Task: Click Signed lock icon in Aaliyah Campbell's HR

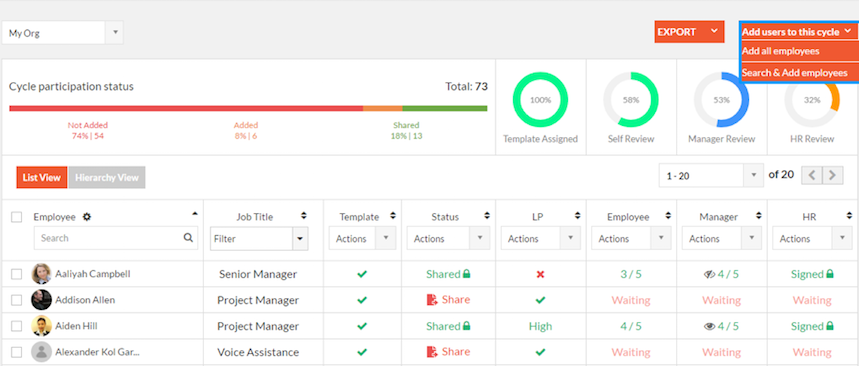Action: click(x=830, y=273)
